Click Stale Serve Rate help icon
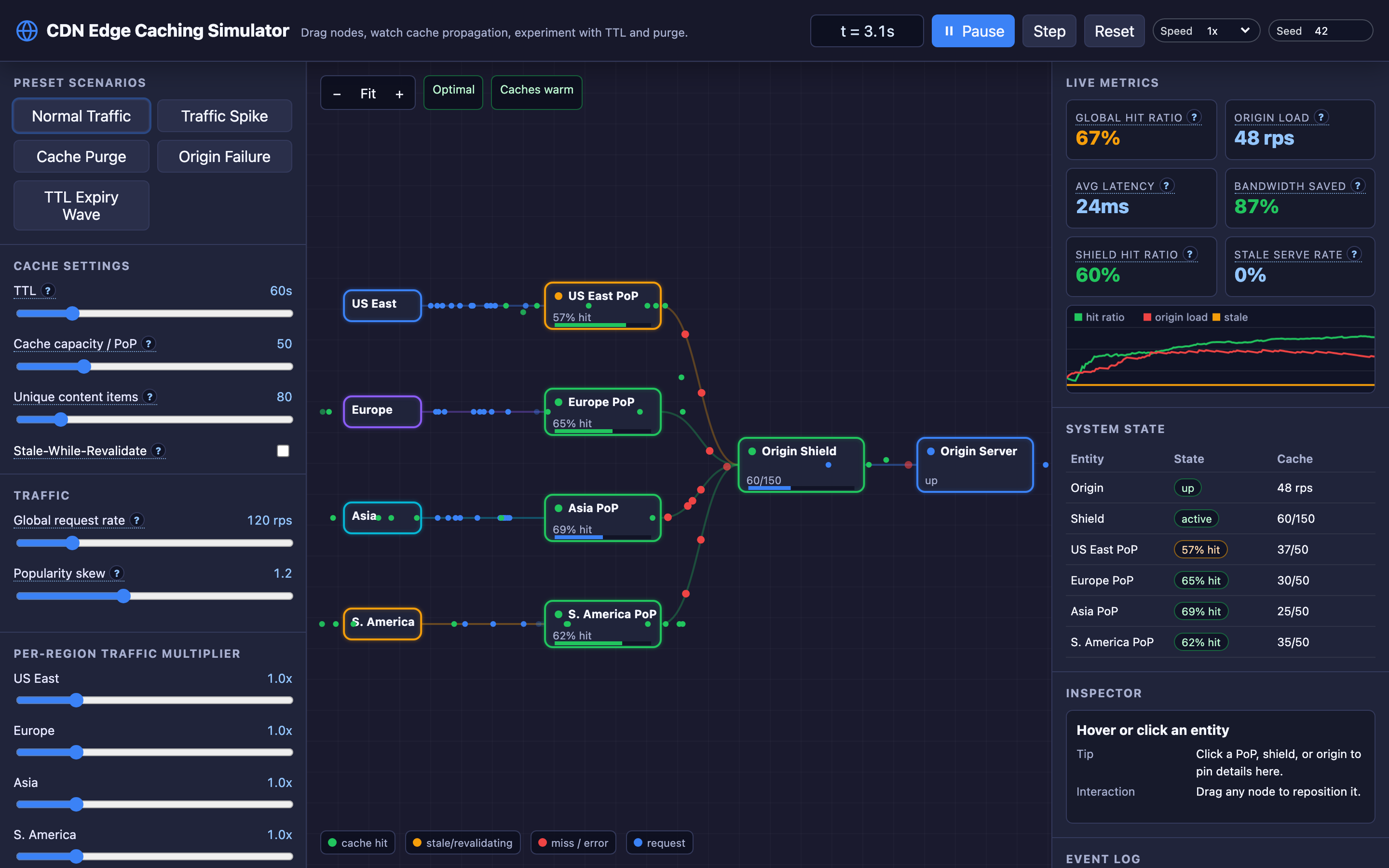Screen dimensions: 1389x868 tap(1355, 254)
